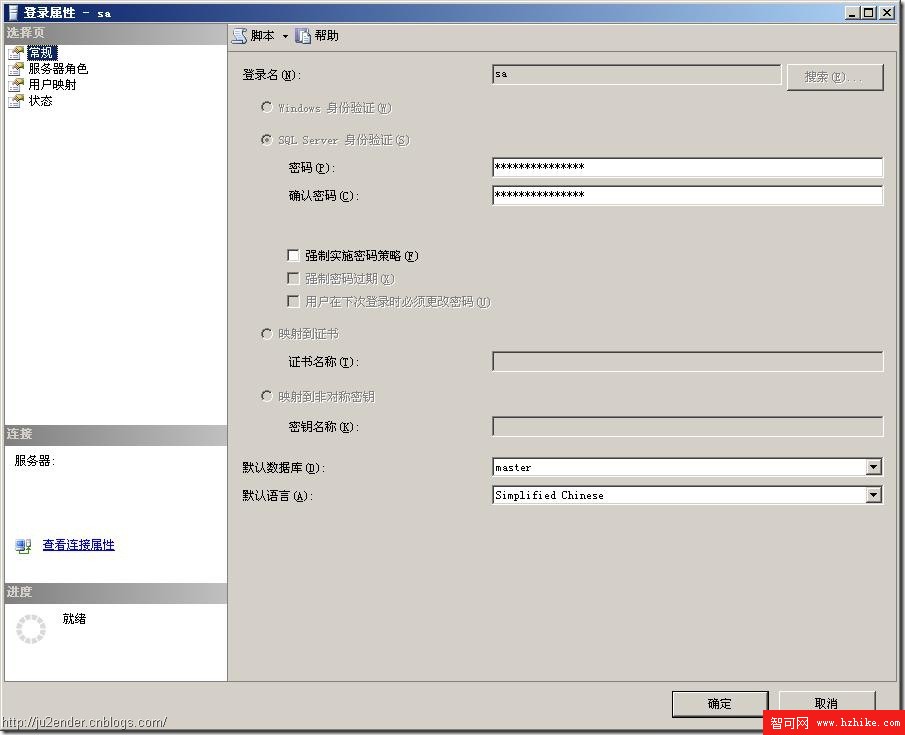The height and width of the screenshot is (735, 905).
Task: Click the 用户映射 page icon
Action: click(16, 85)
